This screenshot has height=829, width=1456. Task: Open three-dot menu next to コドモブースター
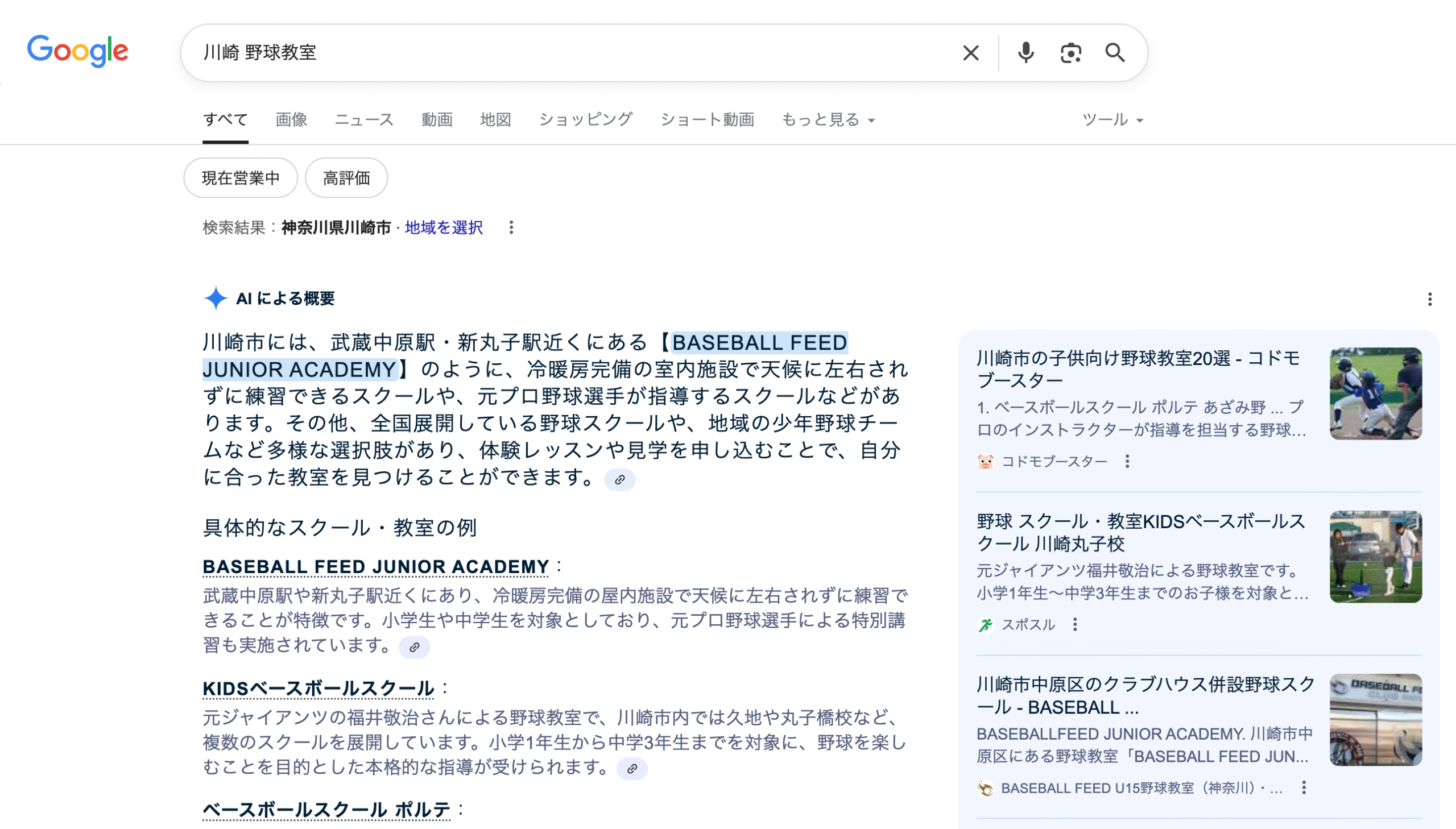1127,461
